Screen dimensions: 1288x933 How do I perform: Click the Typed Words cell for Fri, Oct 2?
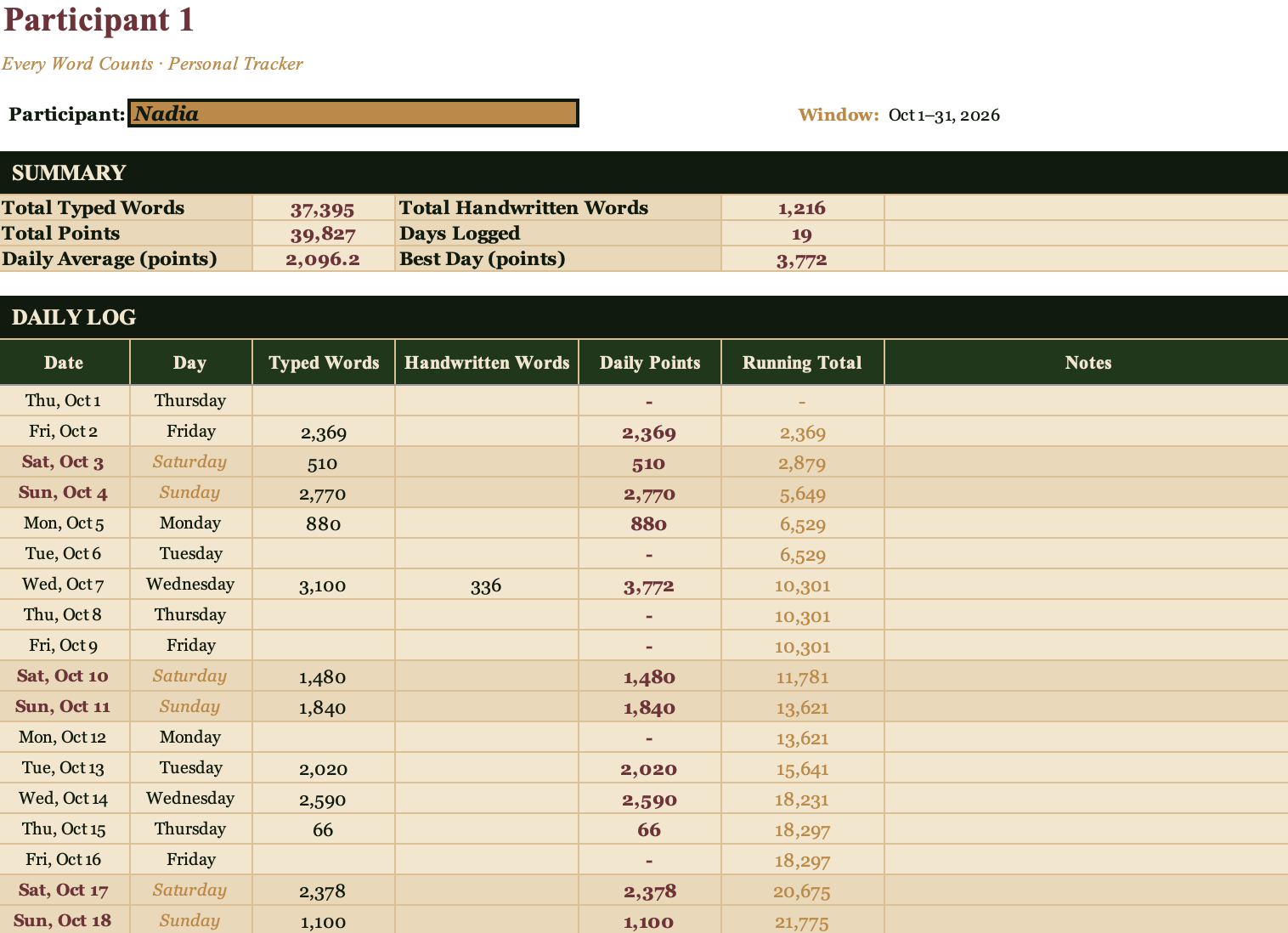click(324, 432)
